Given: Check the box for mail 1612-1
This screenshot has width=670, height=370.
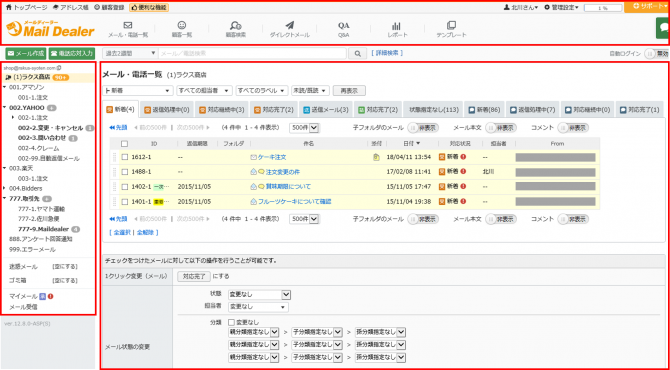Looking at the screenshot, I should 124,157.
